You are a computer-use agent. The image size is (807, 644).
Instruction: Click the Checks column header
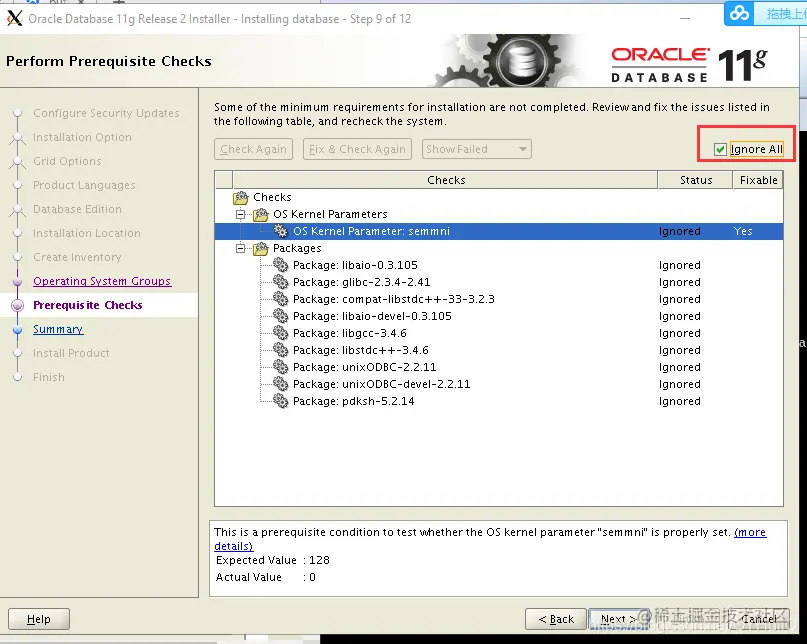tap(446, 180)
